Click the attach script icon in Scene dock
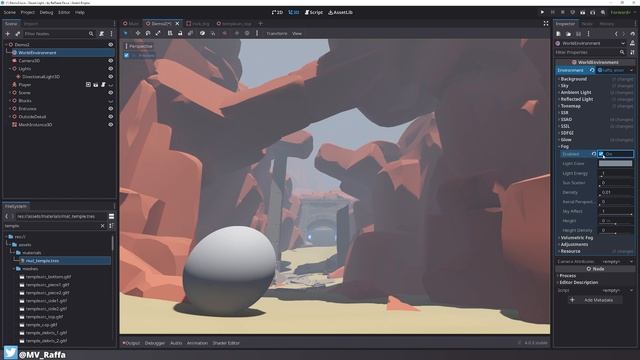Screen dimensions: 640x360 tap(102, 33)
